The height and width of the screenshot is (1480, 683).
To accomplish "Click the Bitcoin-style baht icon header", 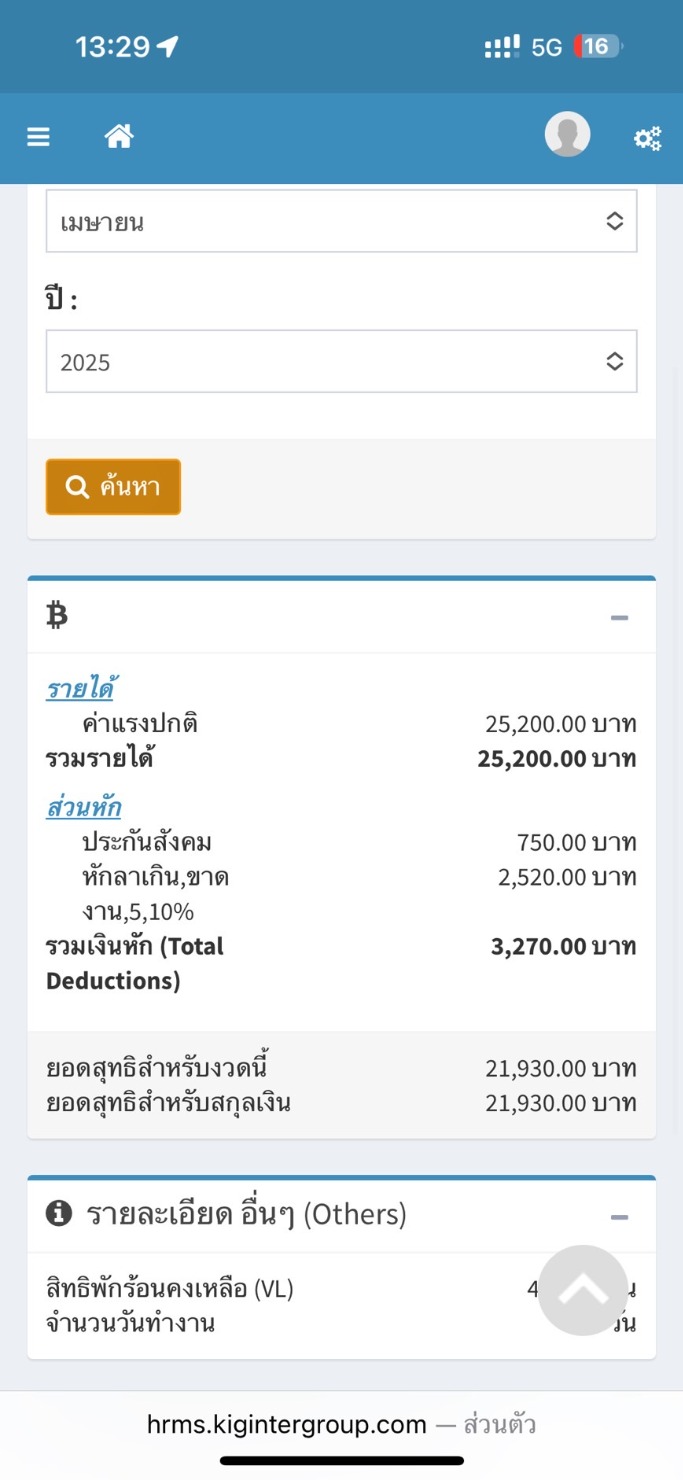I will click(57, 616).
